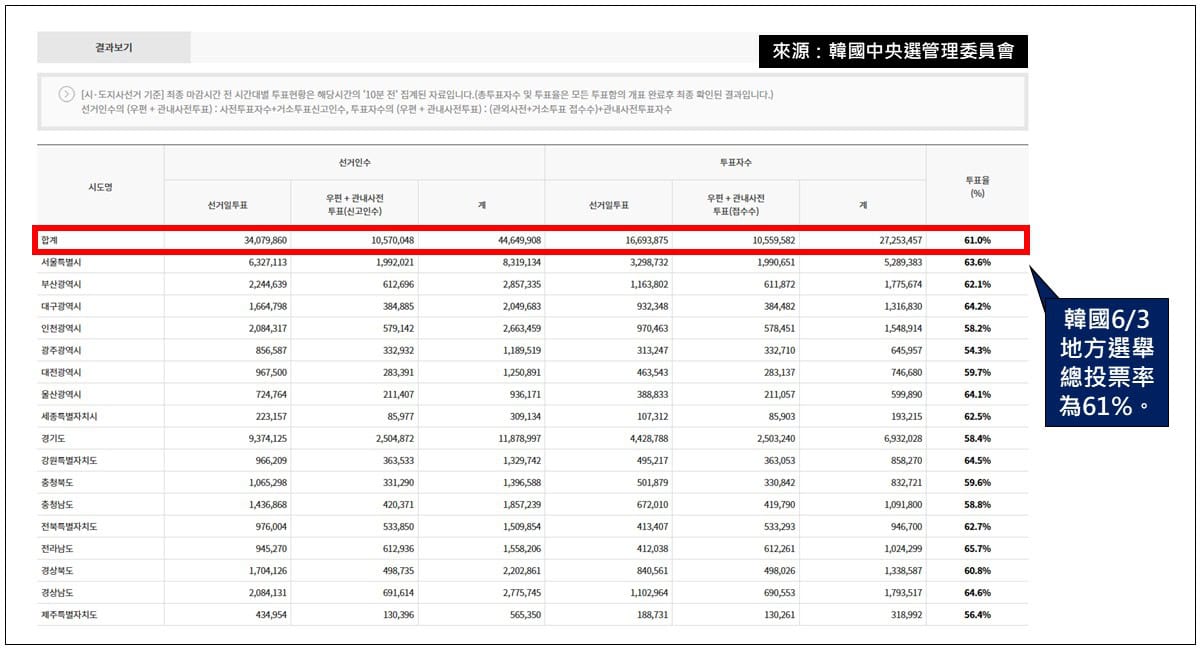
Task: Click the Seoul voters cell 5,289,383
Action: 902,263
